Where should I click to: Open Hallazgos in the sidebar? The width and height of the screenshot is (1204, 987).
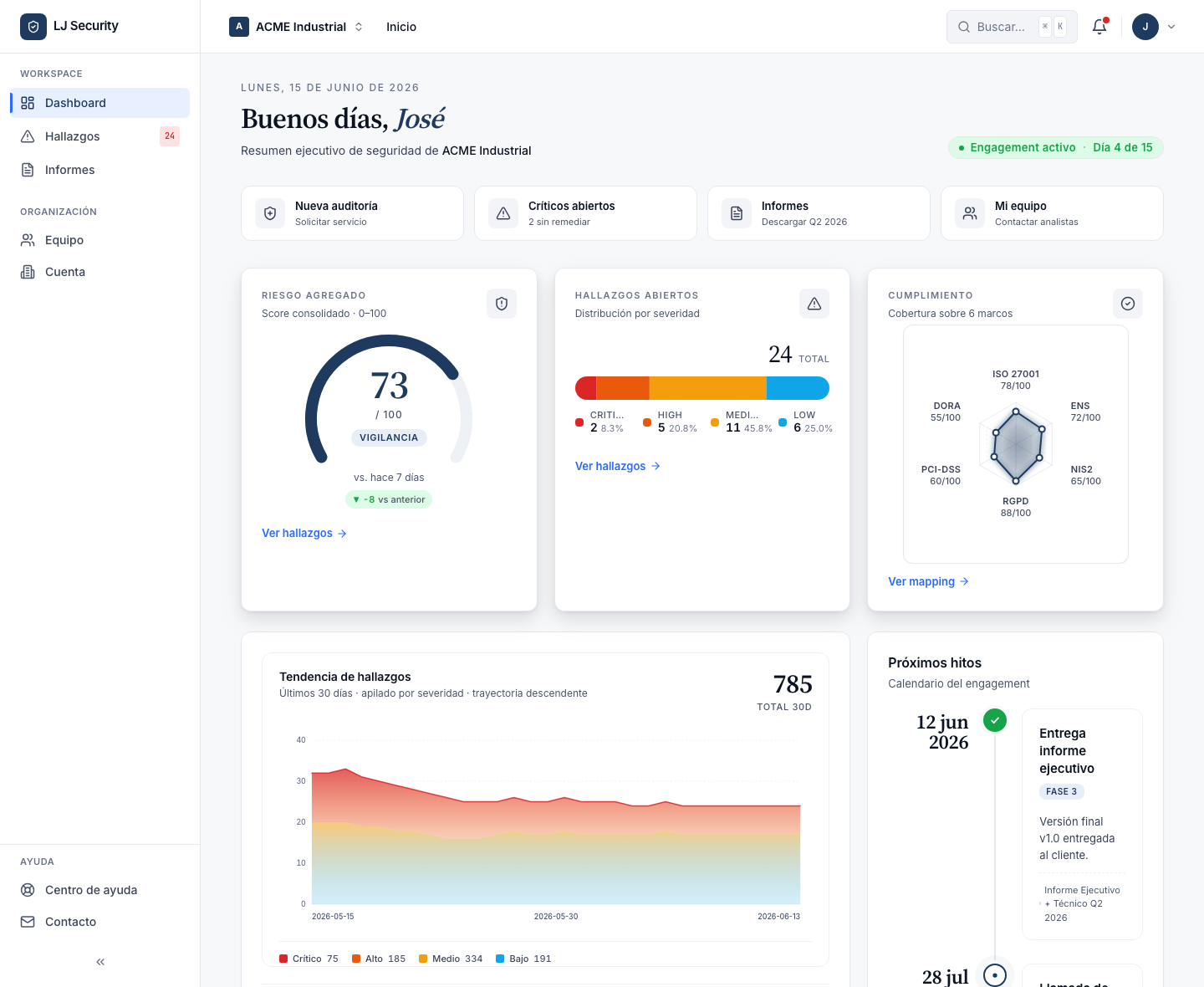tap(100, 136)
